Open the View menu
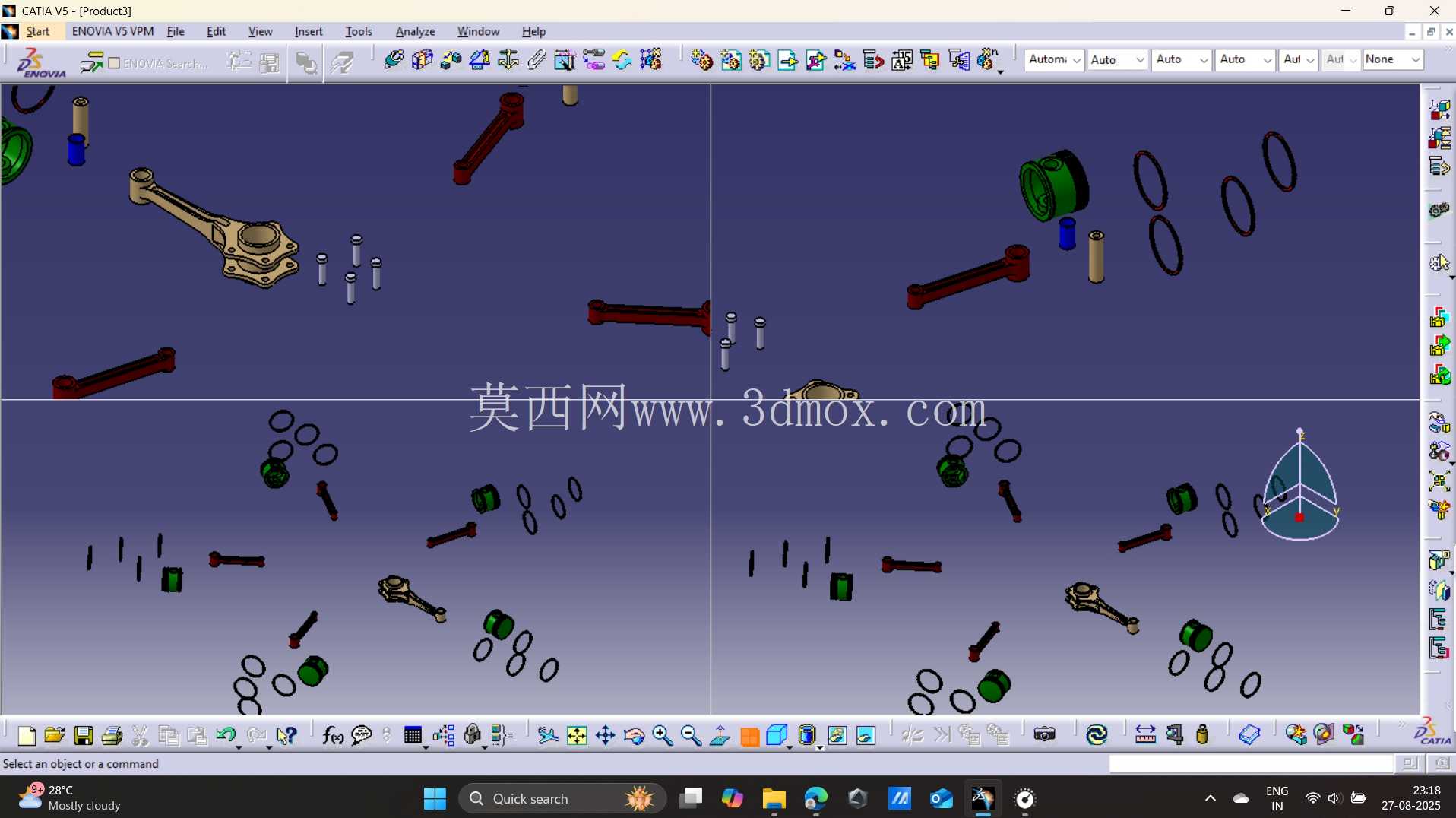The height and width of the screenshot is (818, 1456). 260,31
